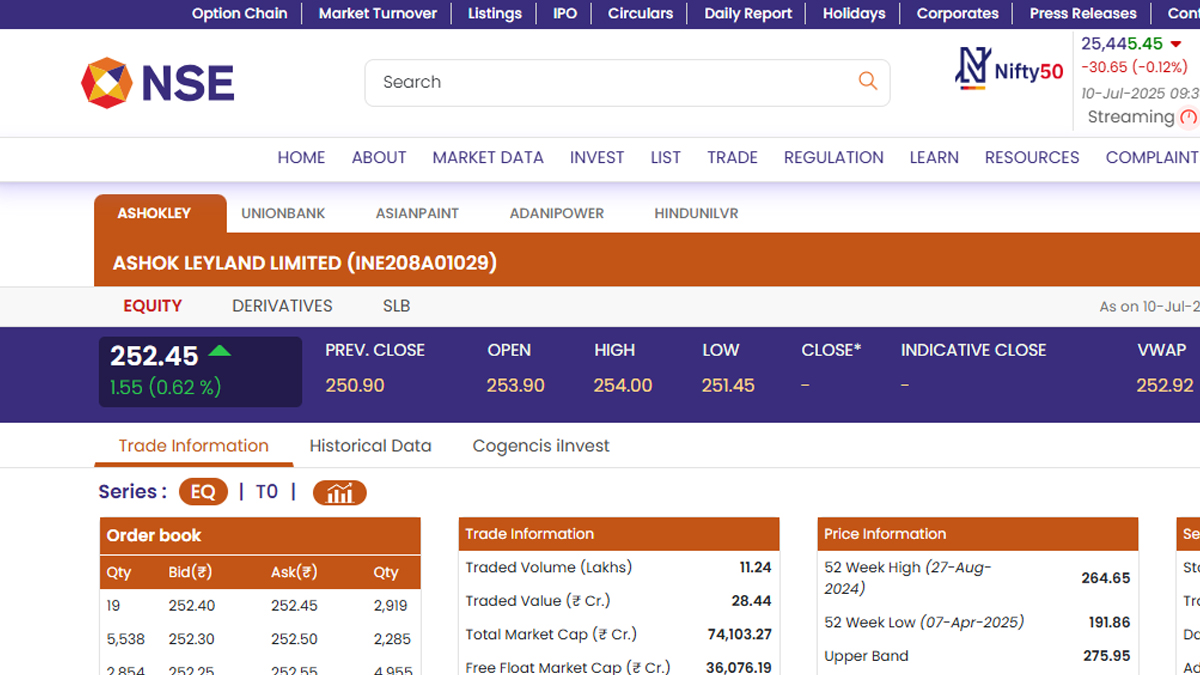The image size is (1200, 675).
Task: Click Free Float Market Cap value 36,076.19
Action: [739, 668]
